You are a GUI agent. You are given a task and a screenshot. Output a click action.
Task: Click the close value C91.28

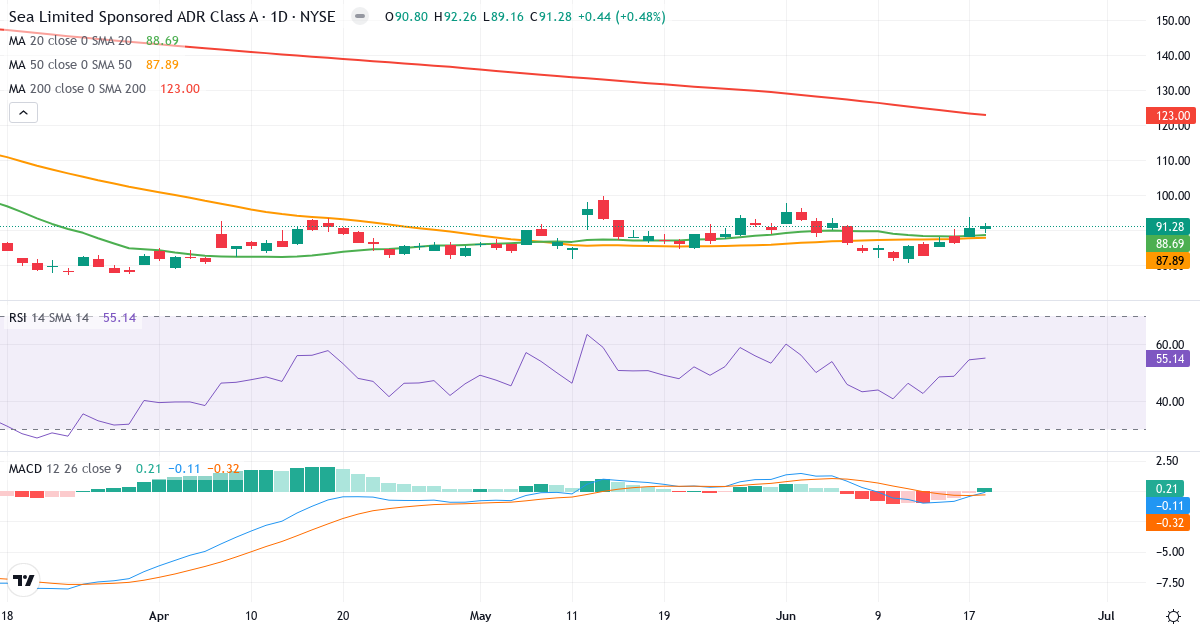(x=551, y=17)
